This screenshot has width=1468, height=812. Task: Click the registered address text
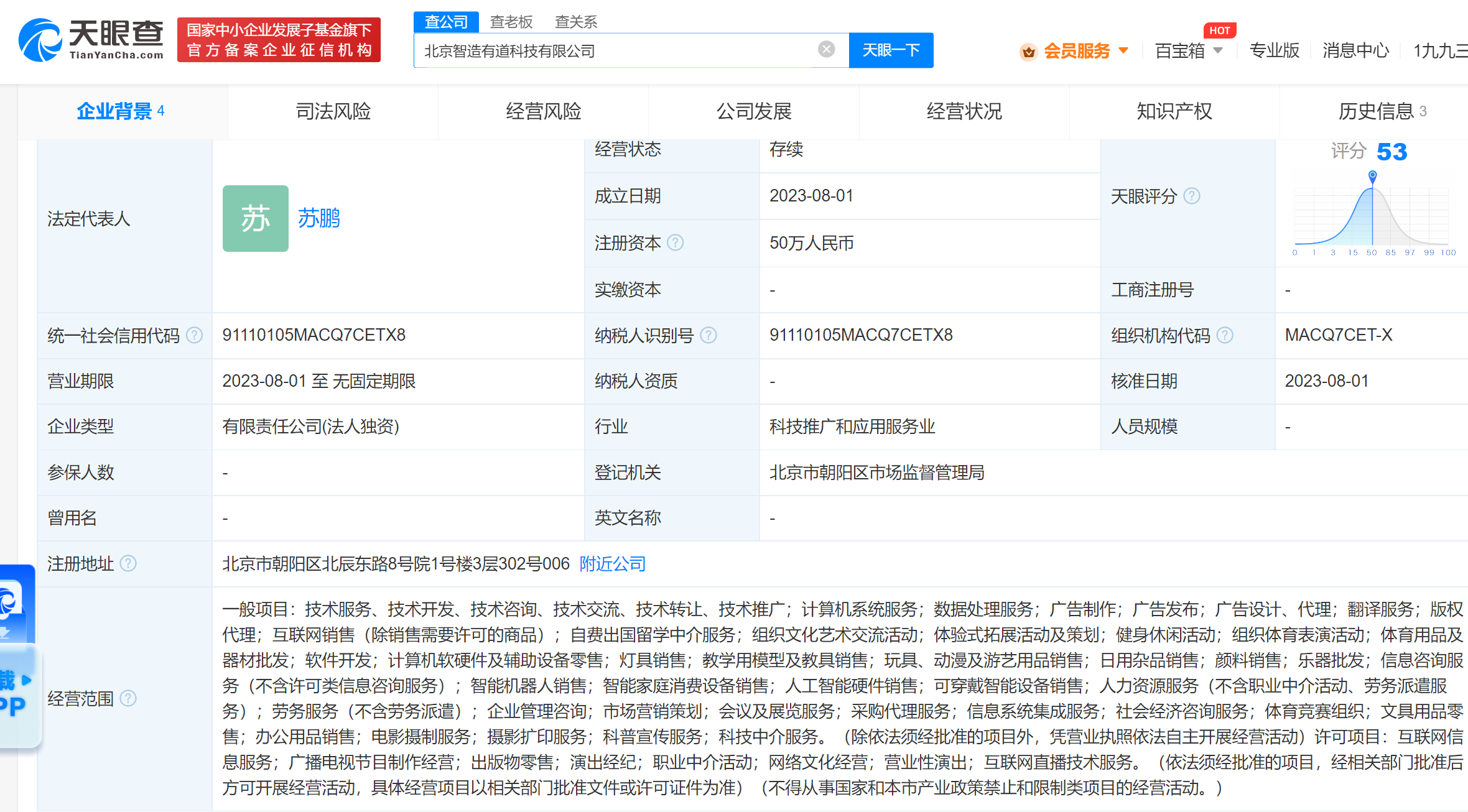point(396,564)
